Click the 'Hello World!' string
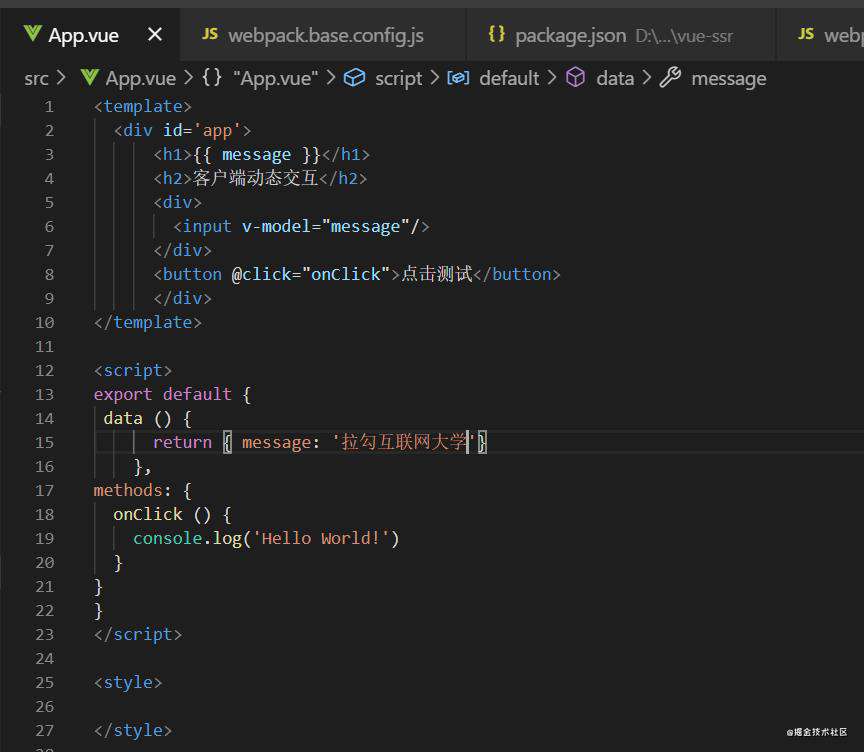 pos(321,538)
